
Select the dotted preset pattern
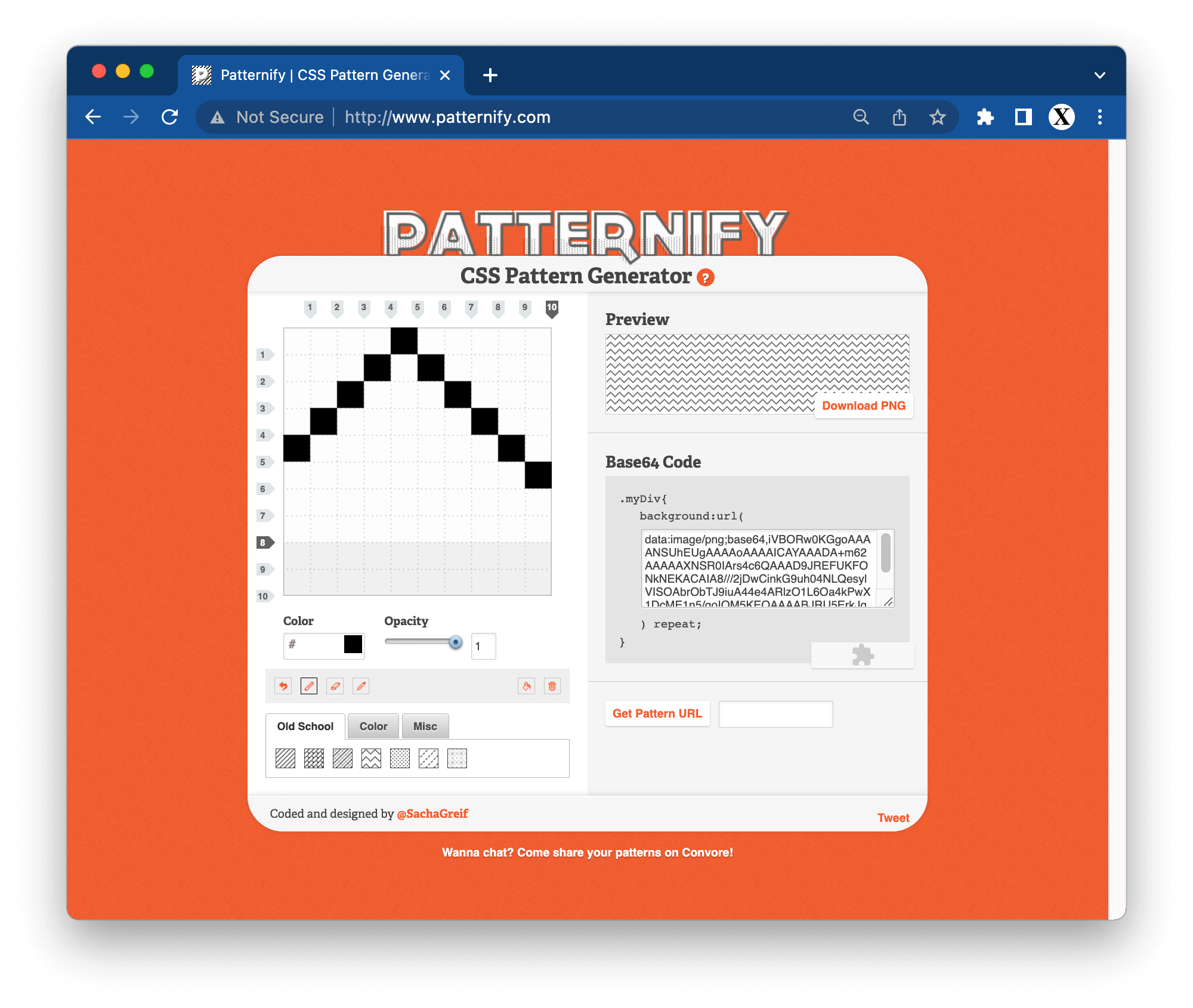click(x=400, y=758)
